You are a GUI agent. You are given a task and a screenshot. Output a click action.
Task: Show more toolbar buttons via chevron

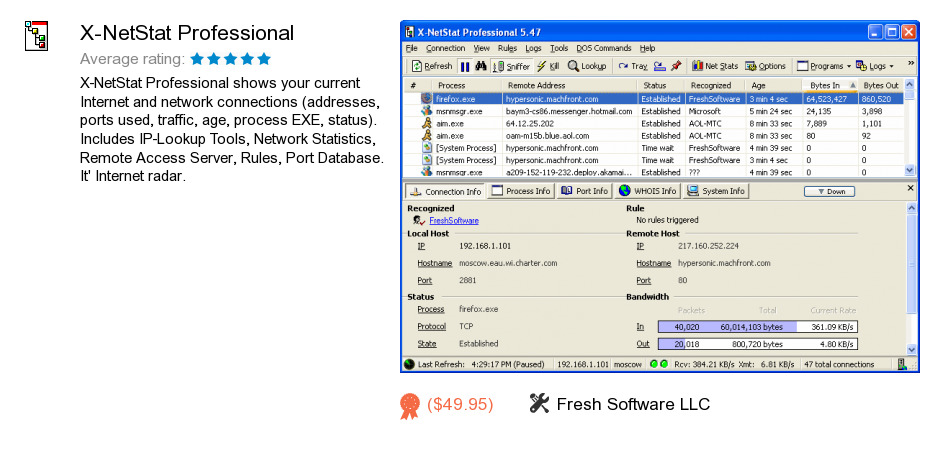click(x=911, y=63)
